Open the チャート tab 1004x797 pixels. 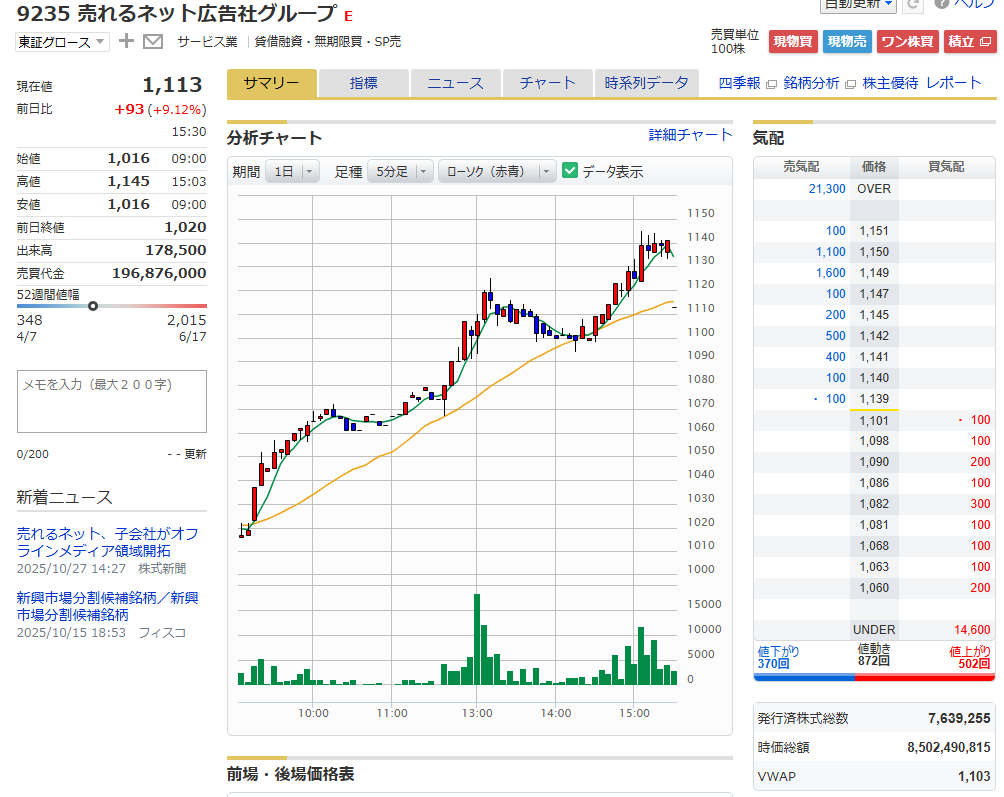tap(547, 83)
